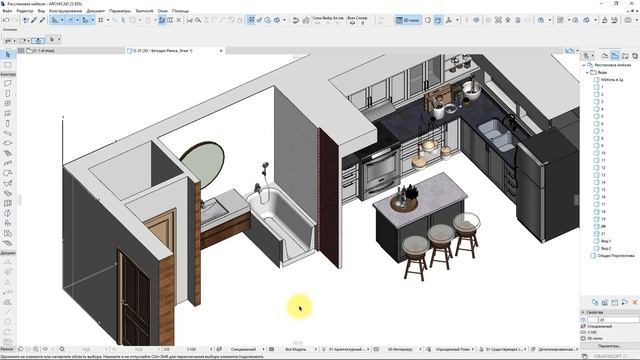Click the trim scissors icon
Viewport: 640px width, 360px height.
pos(189,20)
